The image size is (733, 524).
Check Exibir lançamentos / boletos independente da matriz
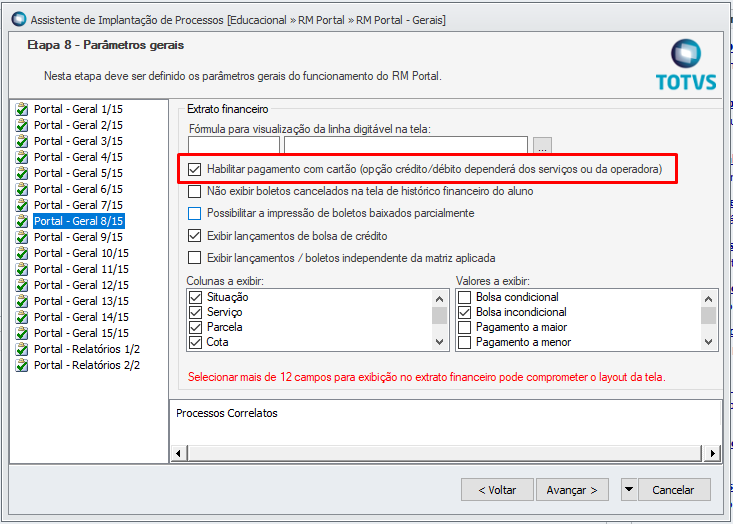click(194, 258)
